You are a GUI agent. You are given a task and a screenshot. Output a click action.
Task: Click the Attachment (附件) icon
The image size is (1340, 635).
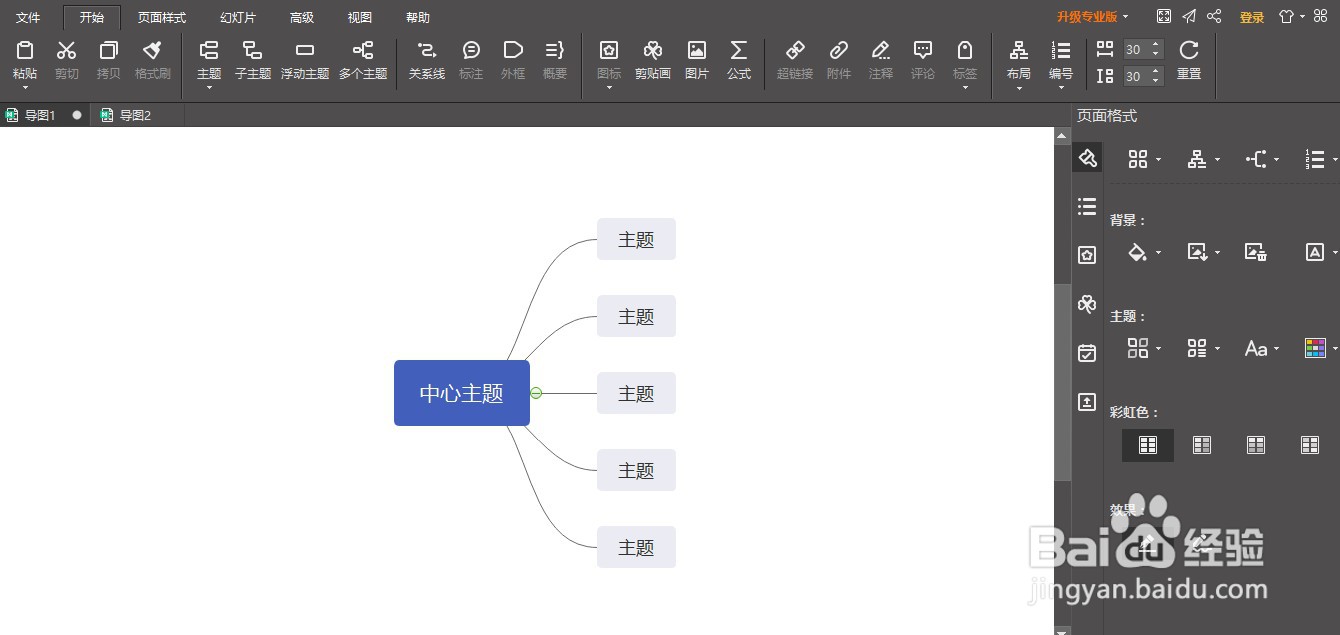click(839, 50)
